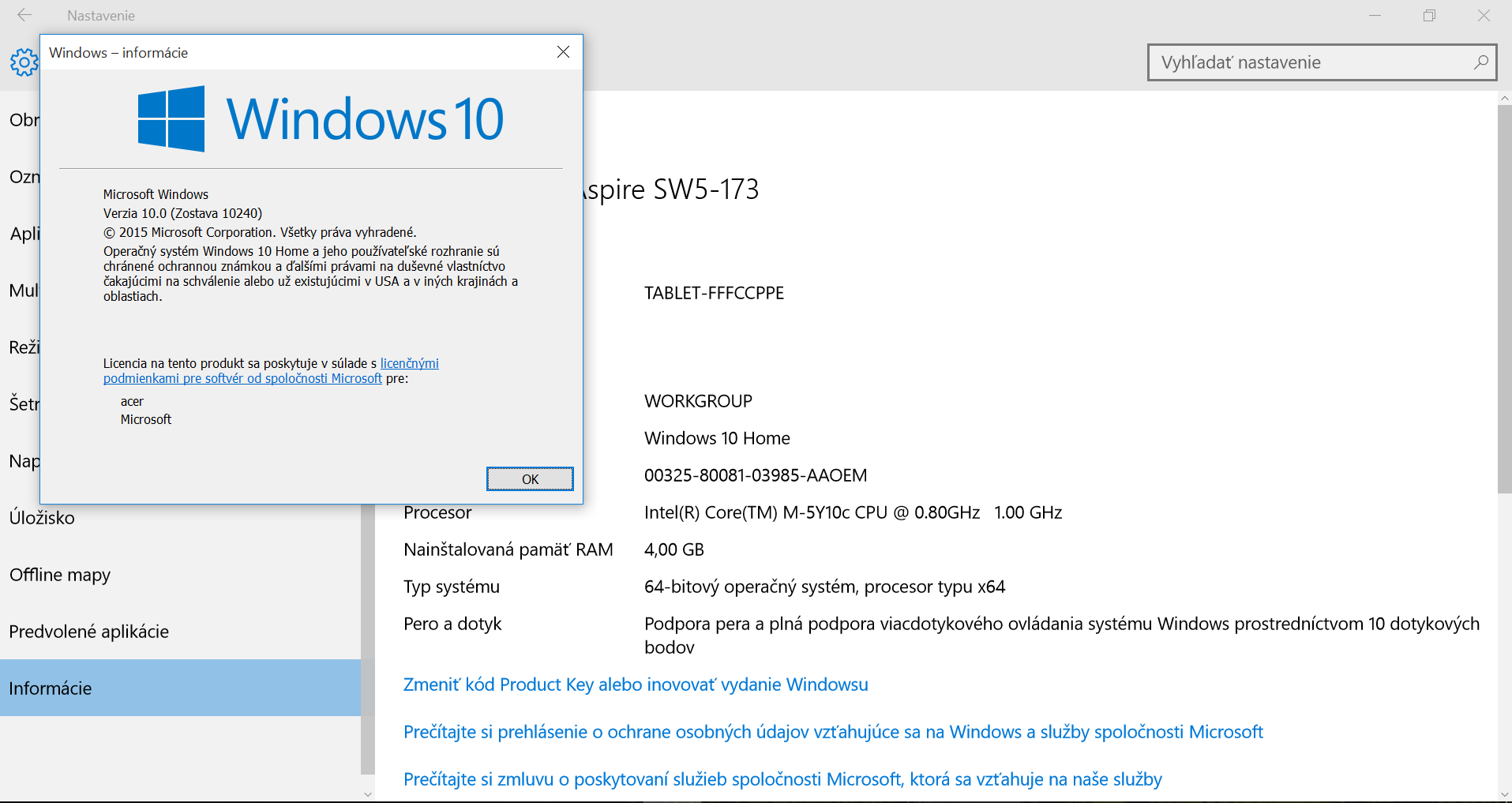The width and height of the screenshot is (1512, 803).
Task: Click the Windows 10 Home edition value
Action: (x=717, y=438)
